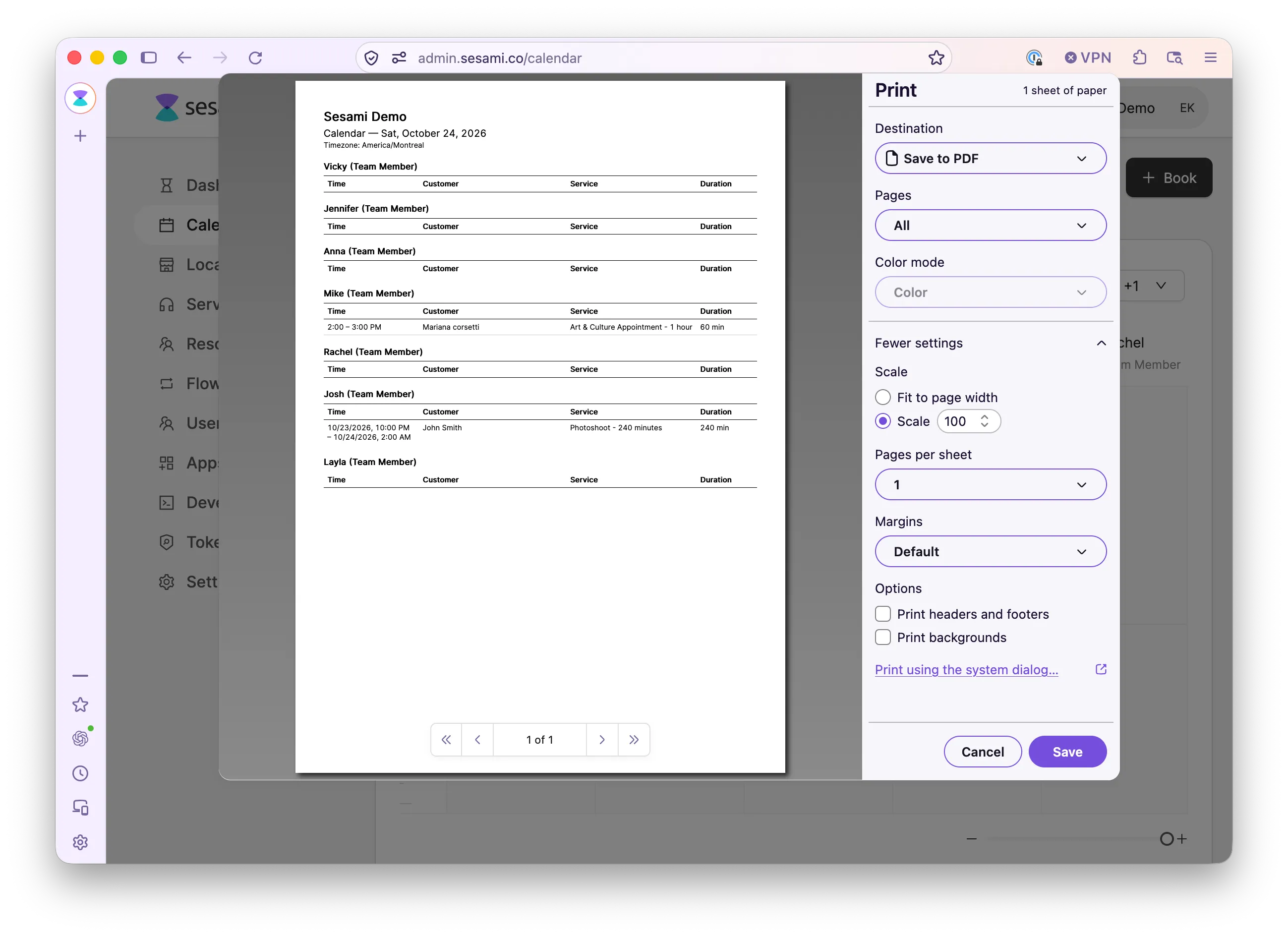Enable Print headers and footers

[882, 614]
